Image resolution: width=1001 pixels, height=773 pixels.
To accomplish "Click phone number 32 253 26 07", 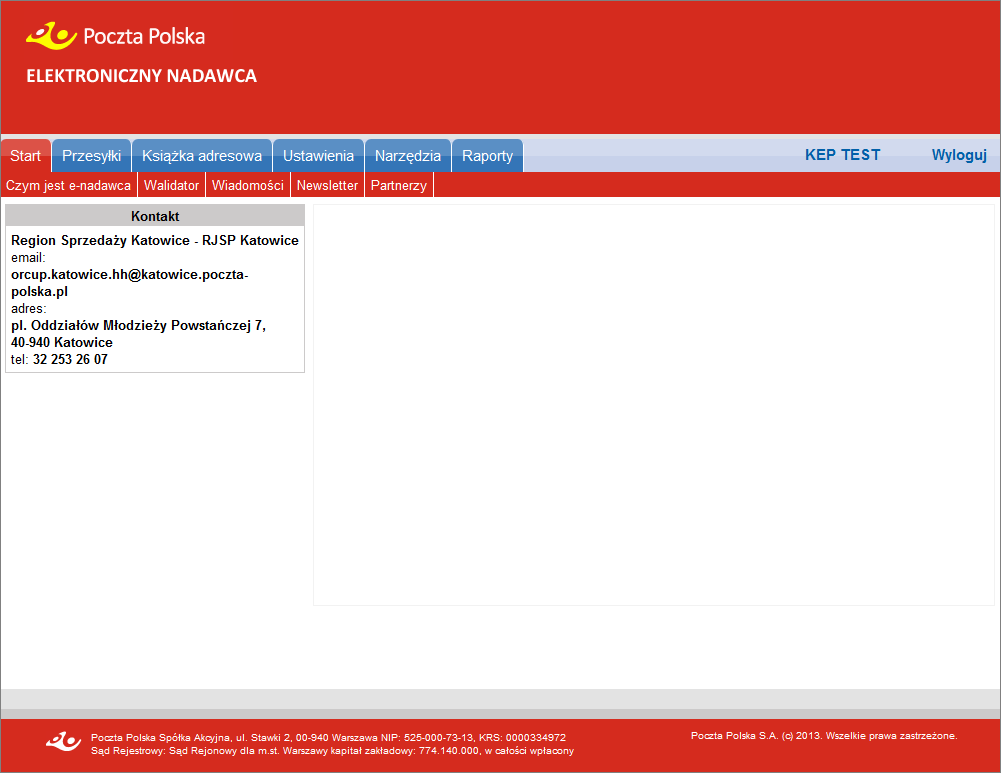I will pyautogui.click(x=70, y=359).
